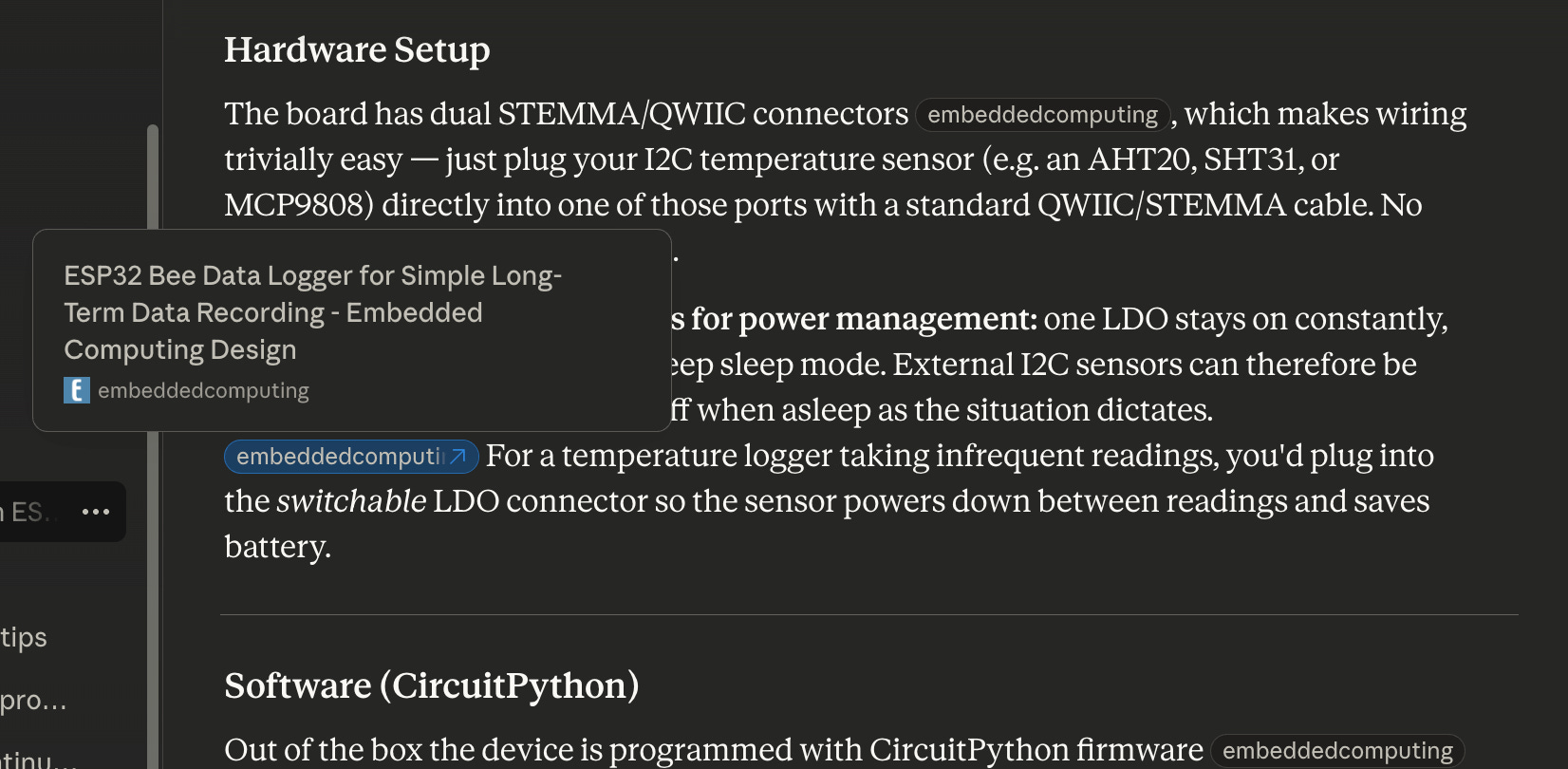Click the Software (CircuitPython) heading
1568x769 pixels.
(x=432, y=685)
